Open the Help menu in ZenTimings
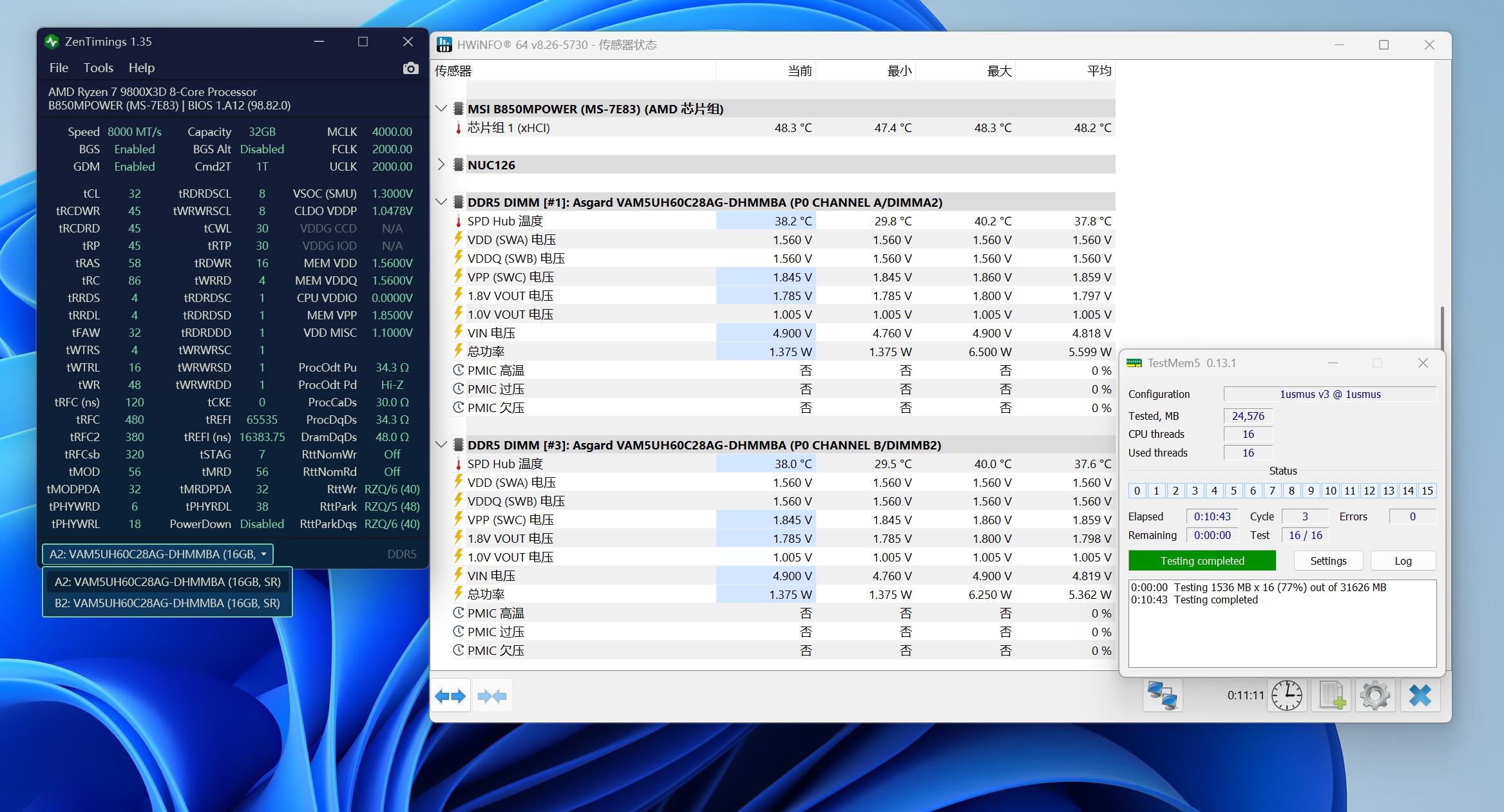This screenshot has width=1504, height=812. 141,68
